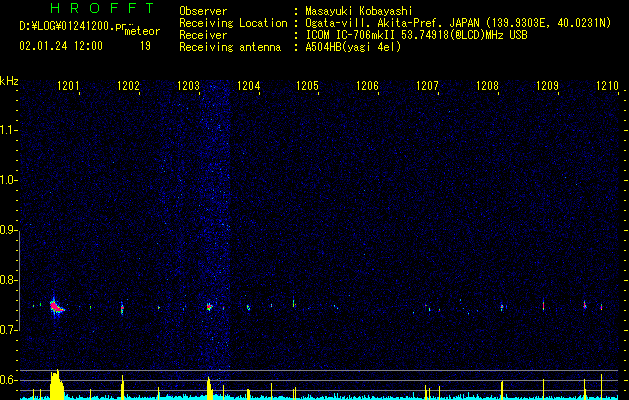The width and height of the screenshot is (629, 400).
Task: Click the 0.8 kHz frequency label
Action: click(x=9, y=280)
